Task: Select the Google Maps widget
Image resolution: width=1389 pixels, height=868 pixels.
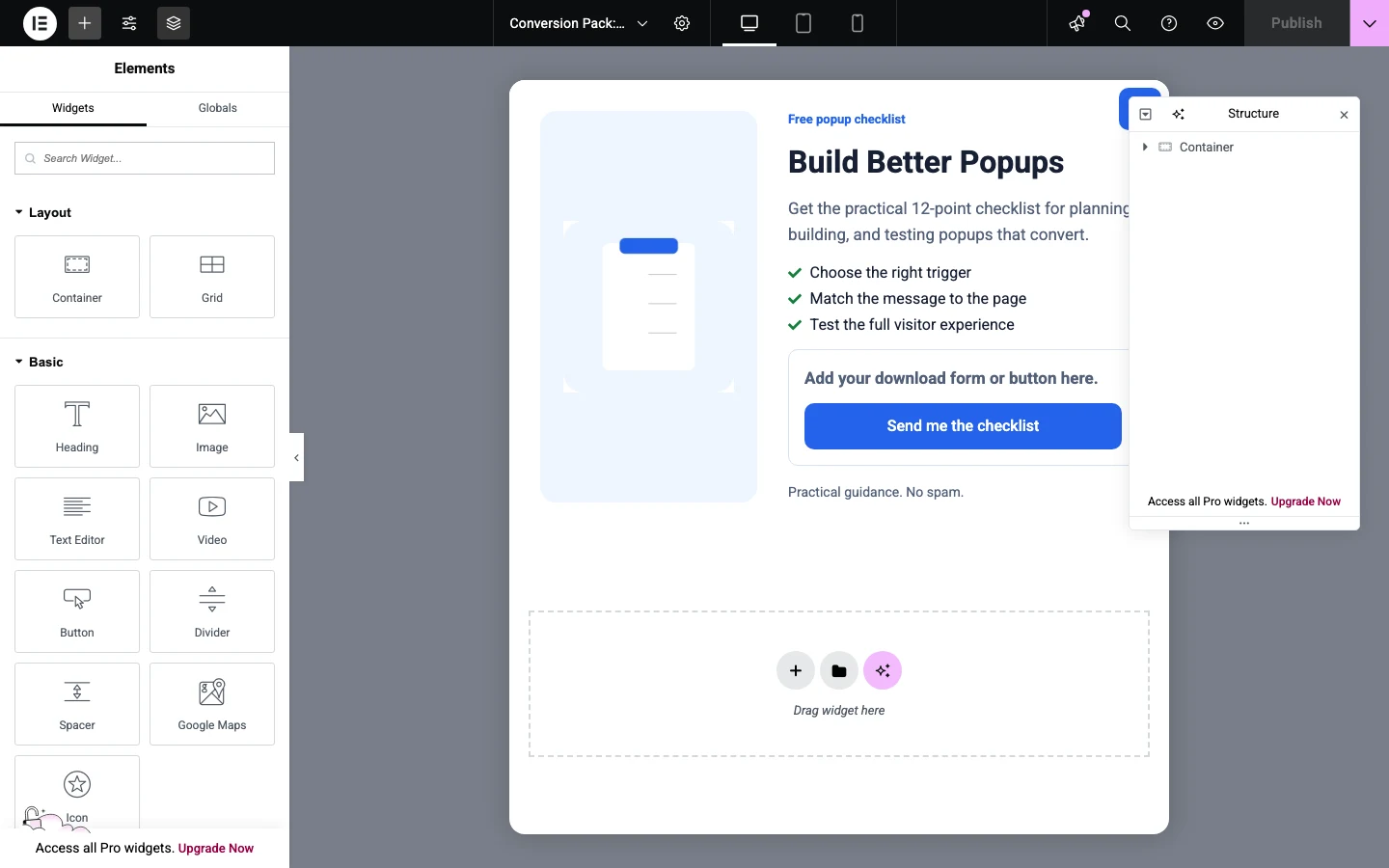Action: [212, 704]
